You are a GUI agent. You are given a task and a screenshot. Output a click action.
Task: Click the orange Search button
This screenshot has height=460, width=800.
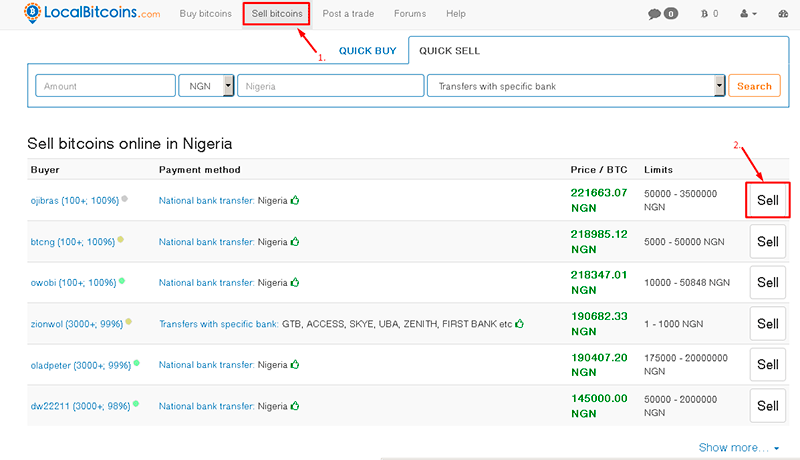754,86
